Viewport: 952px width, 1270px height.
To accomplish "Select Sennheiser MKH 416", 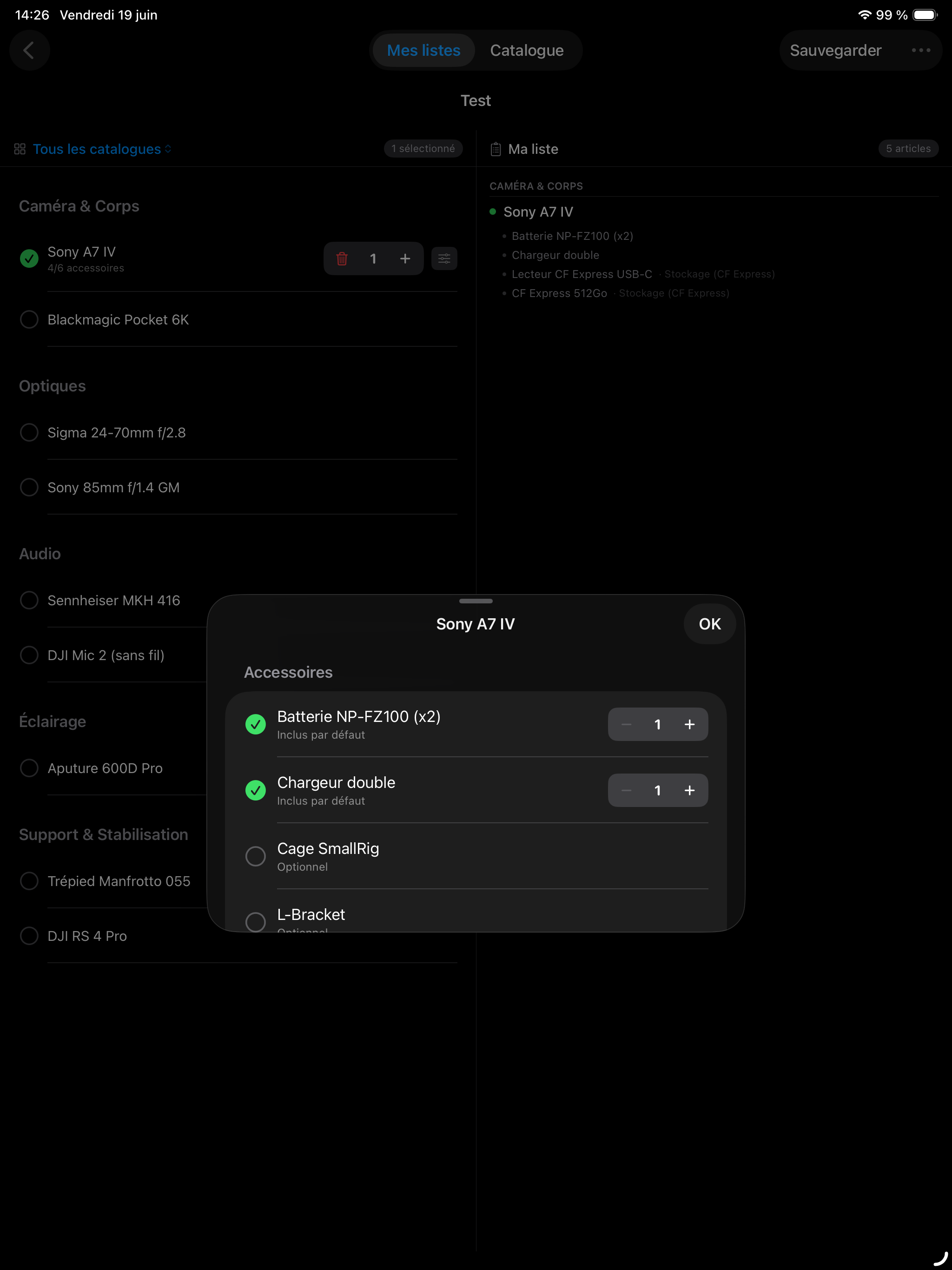I will [29, 601].
